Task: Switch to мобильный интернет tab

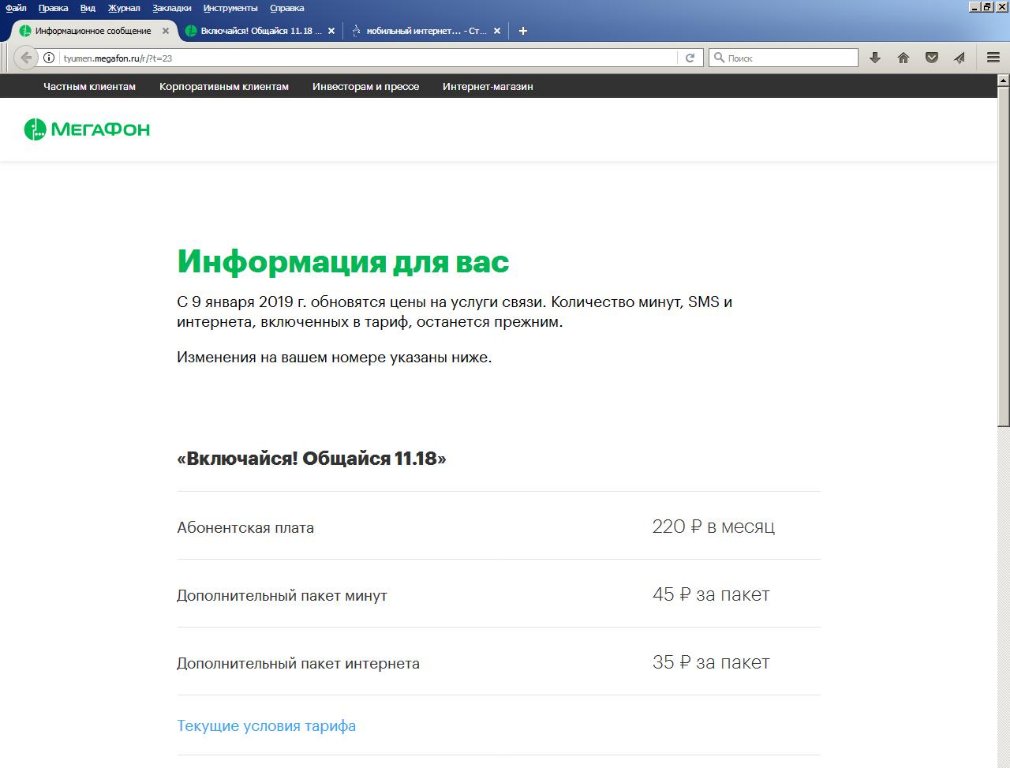Action: click(x=426, y=31)
